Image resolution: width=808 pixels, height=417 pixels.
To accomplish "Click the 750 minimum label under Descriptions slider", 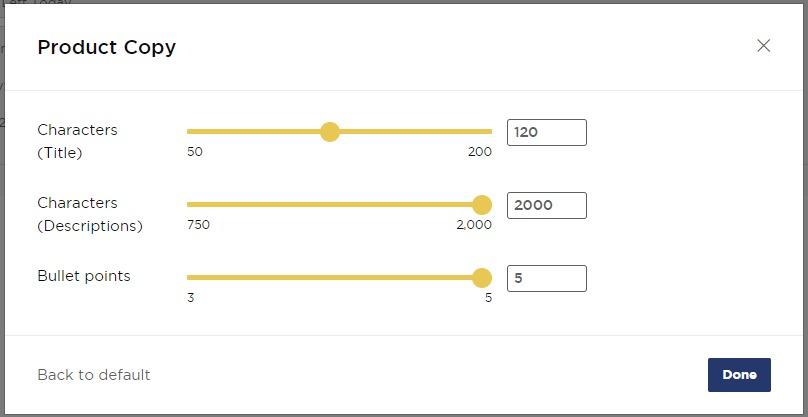I will pyautogui.click(x=198, y=225).
